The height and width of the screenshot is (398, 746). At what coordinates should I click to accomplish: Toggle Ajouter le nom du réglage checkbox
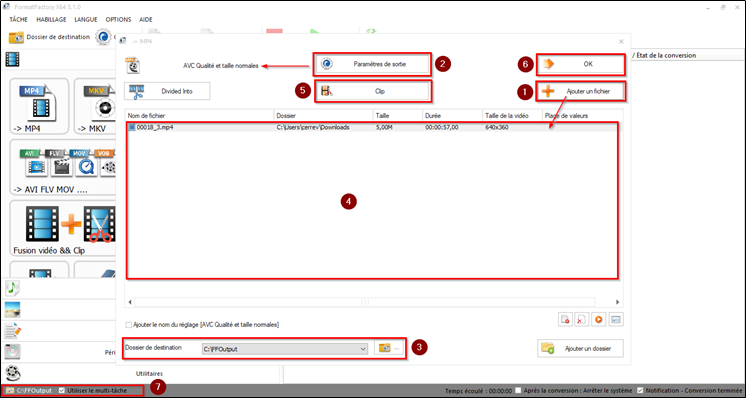click(x=128, y=325)
